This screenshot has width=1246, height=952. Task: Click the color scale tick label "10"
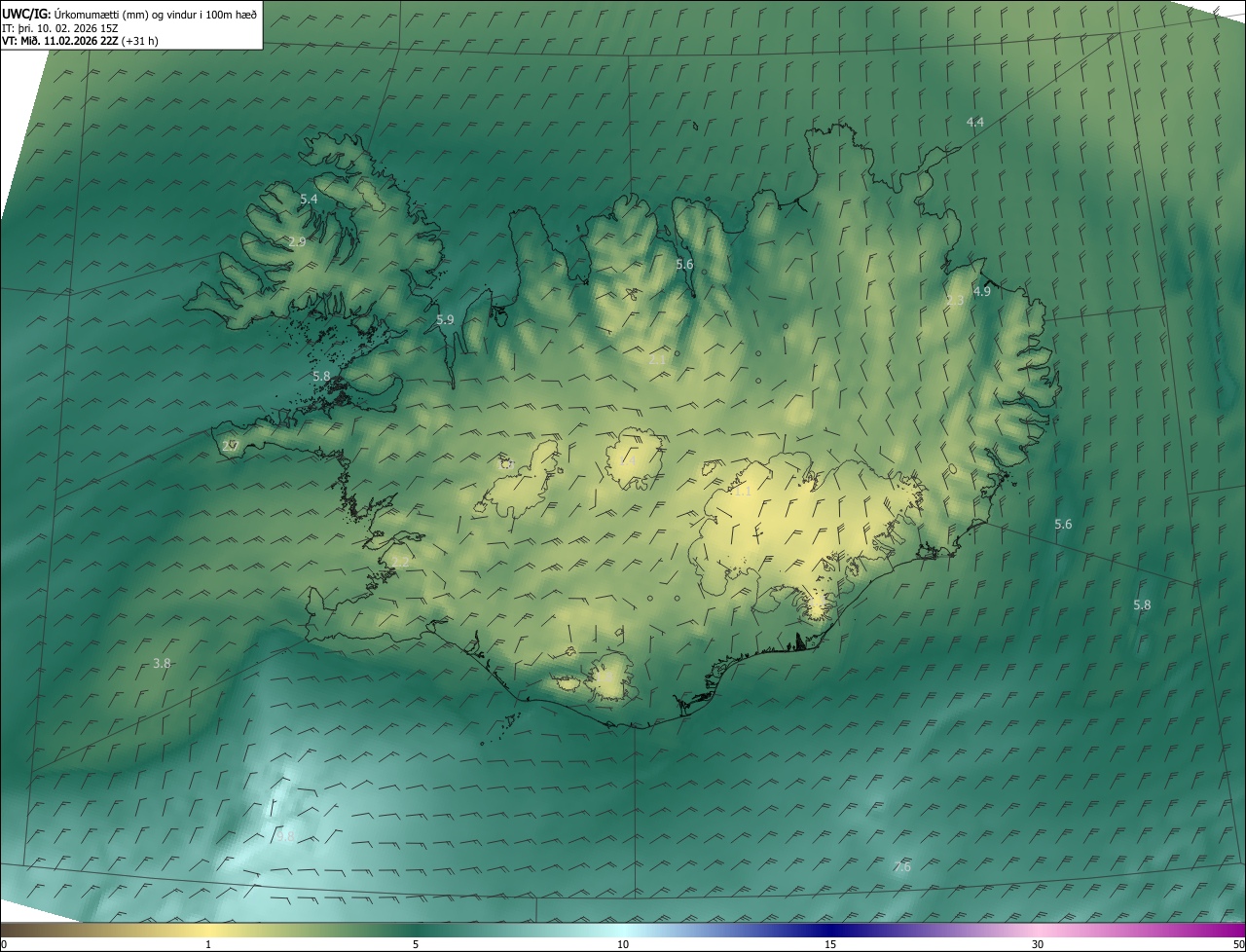[623, 944]
